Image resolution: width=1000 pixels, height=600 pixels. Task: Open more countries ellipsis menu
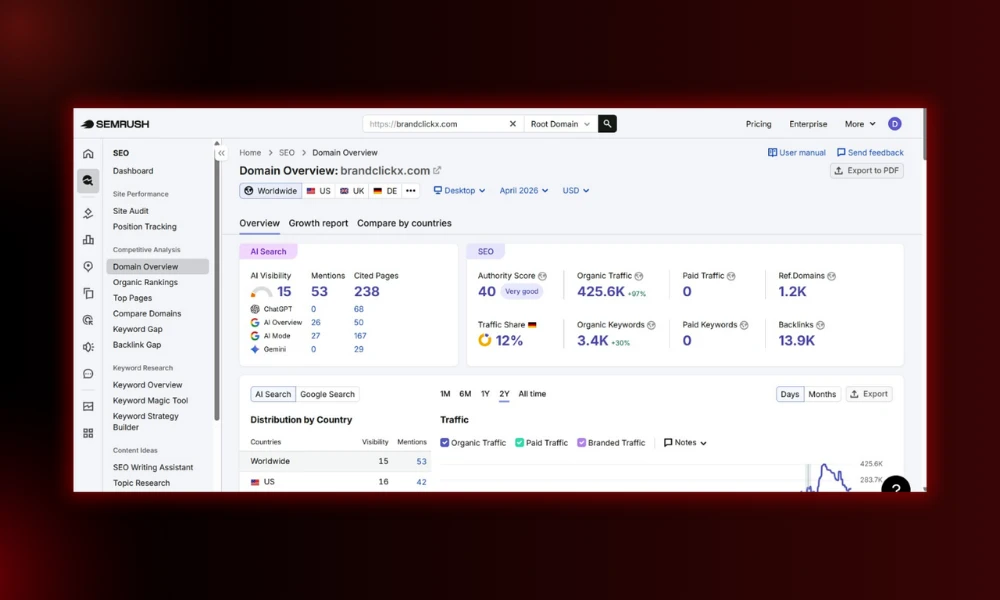tap(411, 191)
